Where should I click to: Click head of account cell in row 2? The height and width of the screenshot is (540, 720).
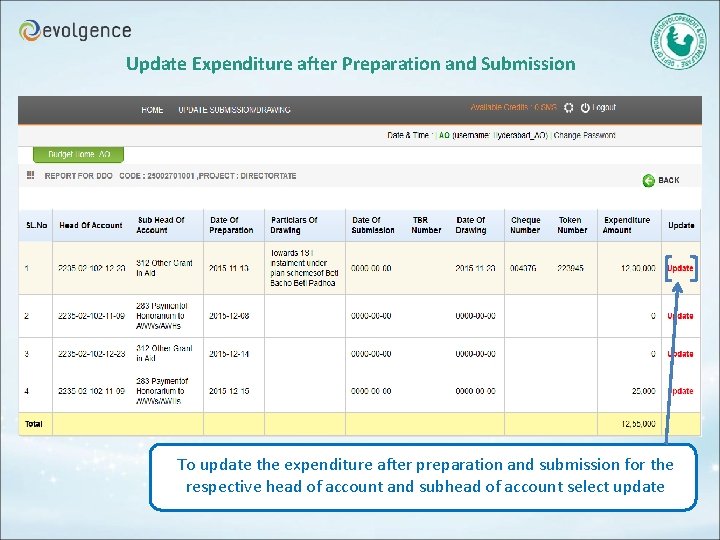pos(91,316)
